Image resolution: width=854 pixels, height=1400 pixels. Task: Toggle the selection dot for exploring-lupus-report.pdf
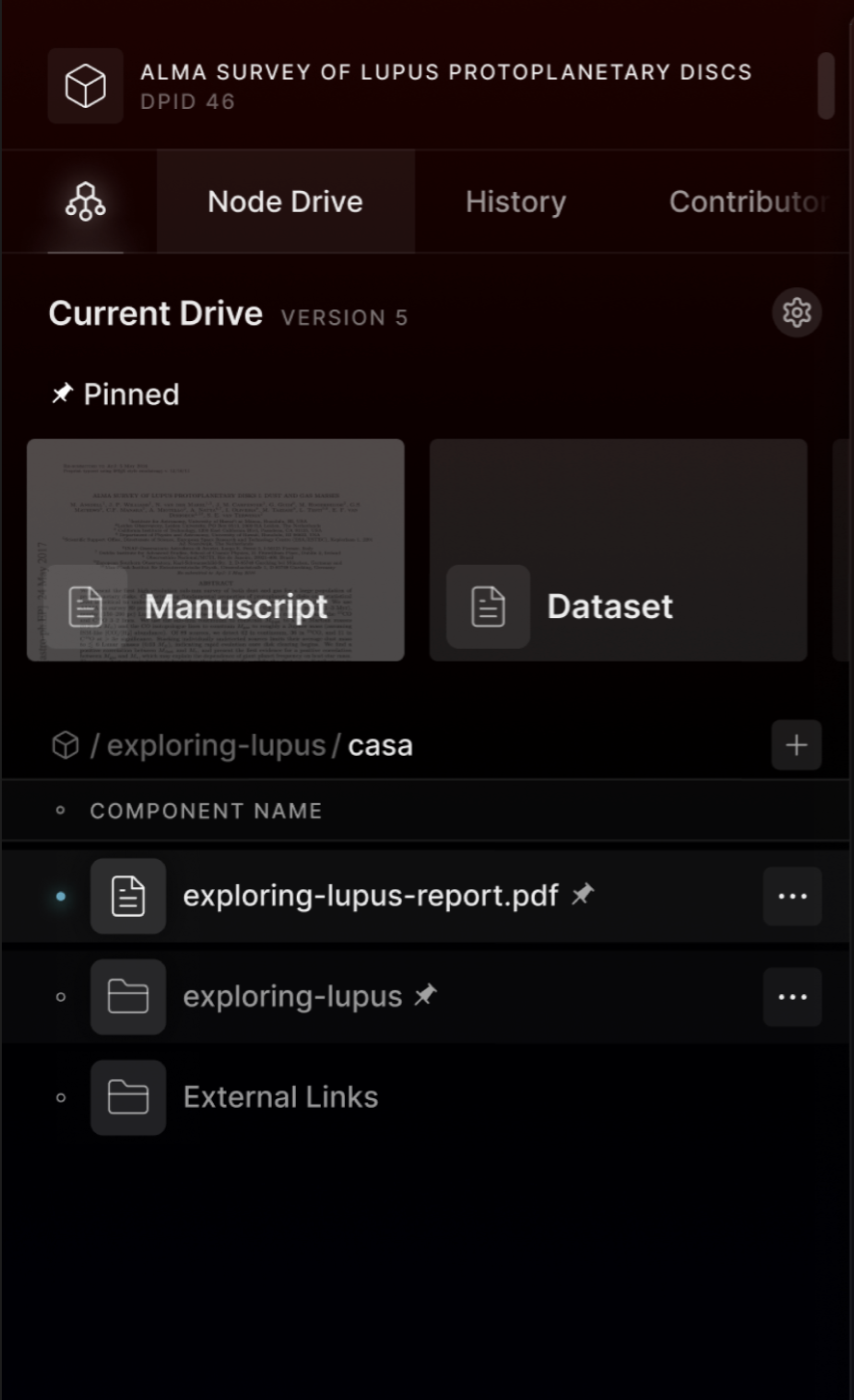click(x=61, y=896)
